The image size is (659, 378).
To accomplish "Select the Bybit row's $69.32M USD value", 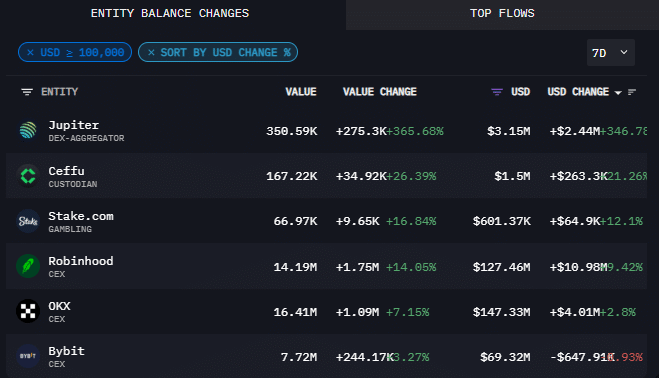I will coord(505,357).
